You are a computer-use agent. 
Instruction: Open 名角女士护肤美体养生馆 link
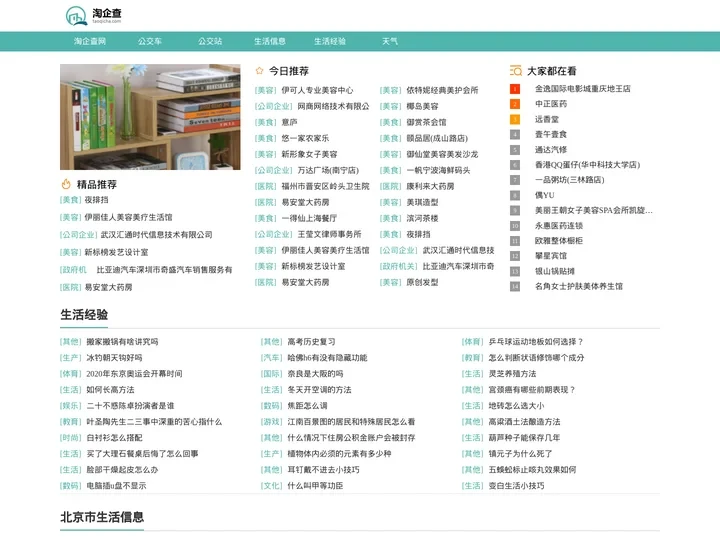pos(579,287)
